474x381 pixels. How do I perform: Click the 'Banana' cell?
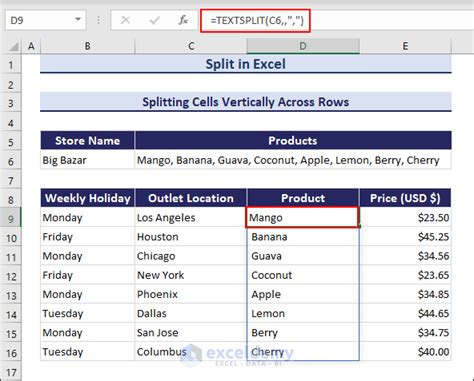[303, 237]
